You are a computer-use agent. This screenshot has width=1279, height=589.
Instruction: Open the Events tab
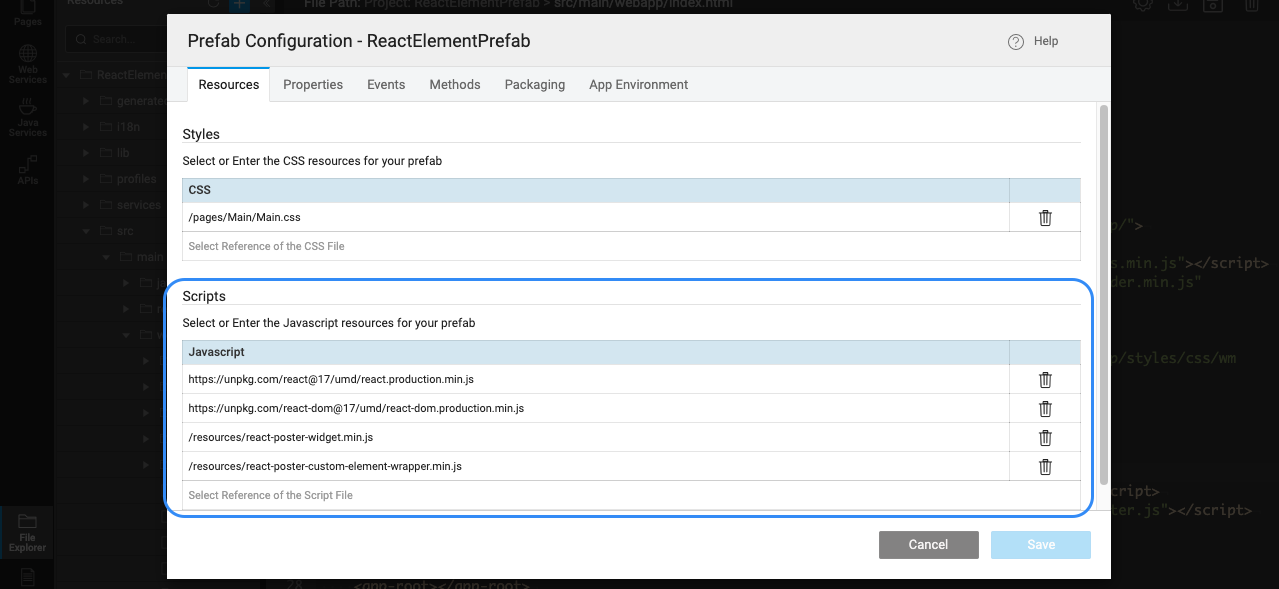pyautogui.click(x=386, y=85)
